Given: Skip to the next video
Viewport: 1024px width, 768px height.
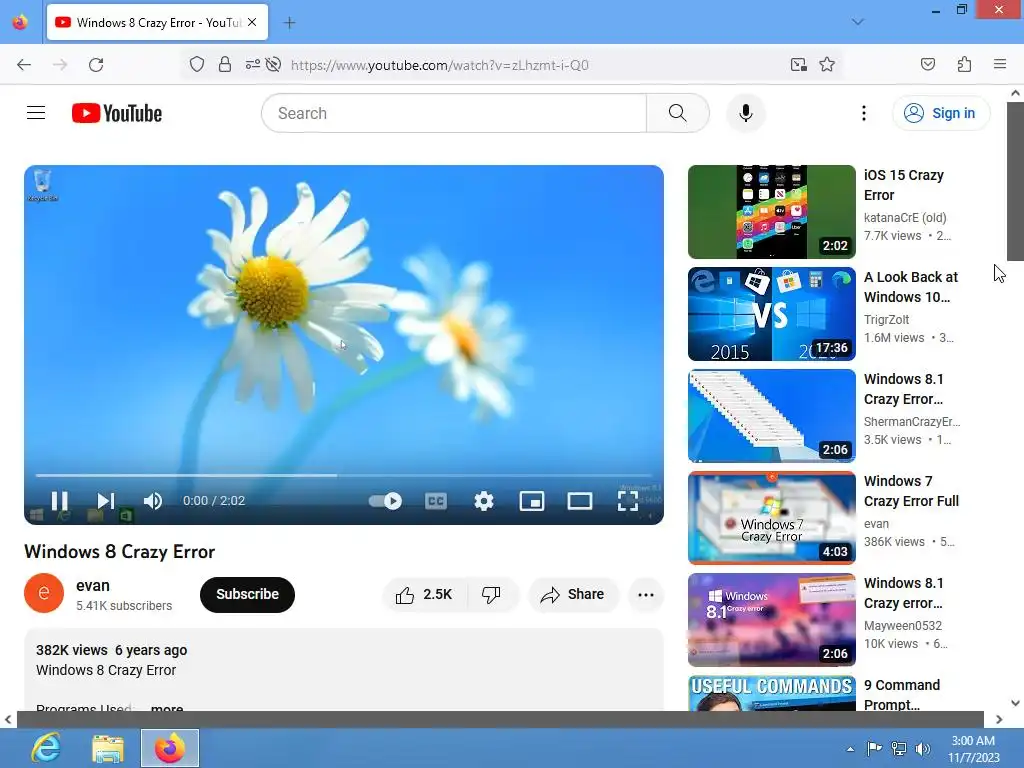Looking at the screenshot, I should point(106,501).
